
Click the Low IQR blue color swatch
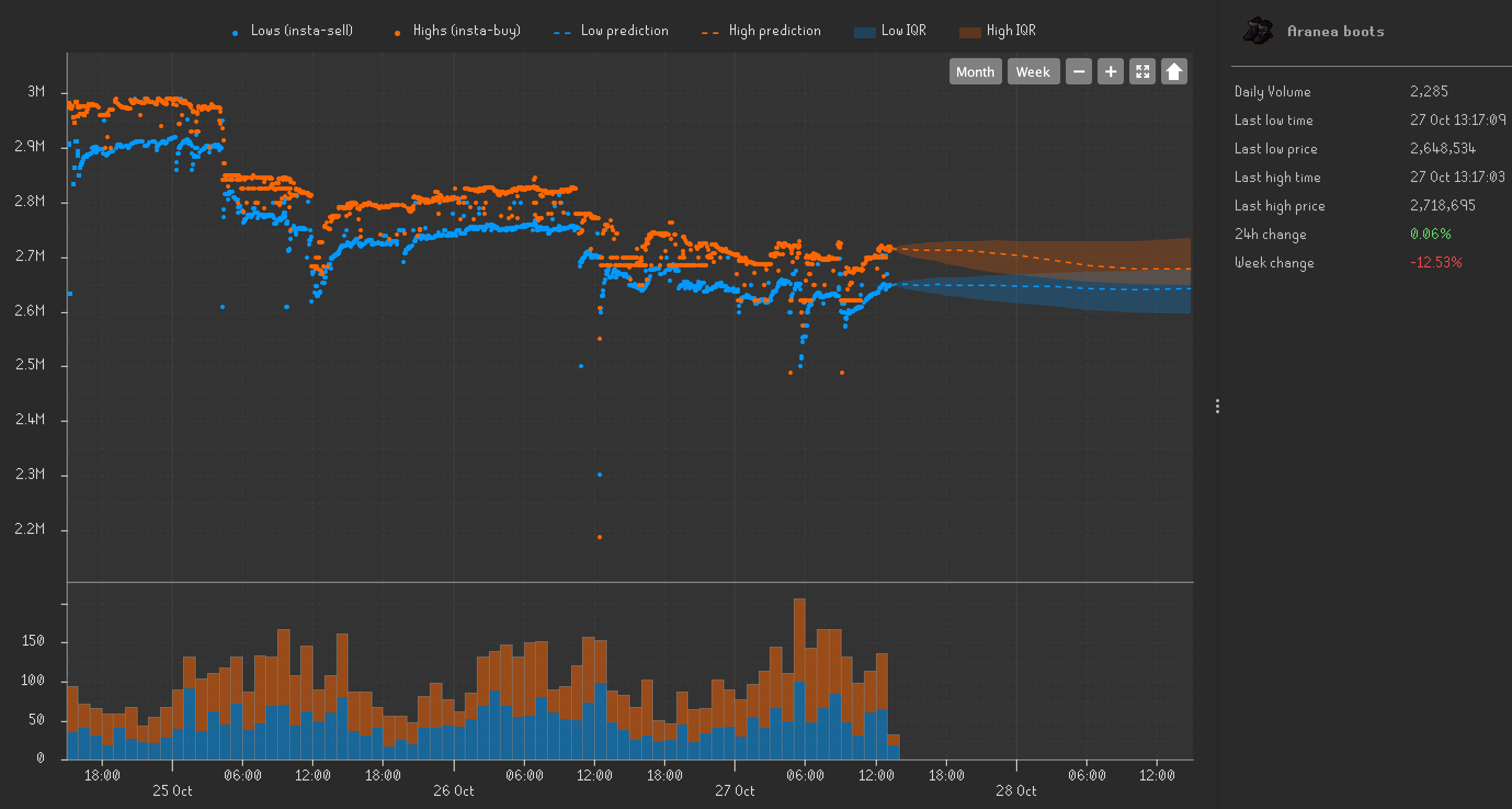[865, 33]
